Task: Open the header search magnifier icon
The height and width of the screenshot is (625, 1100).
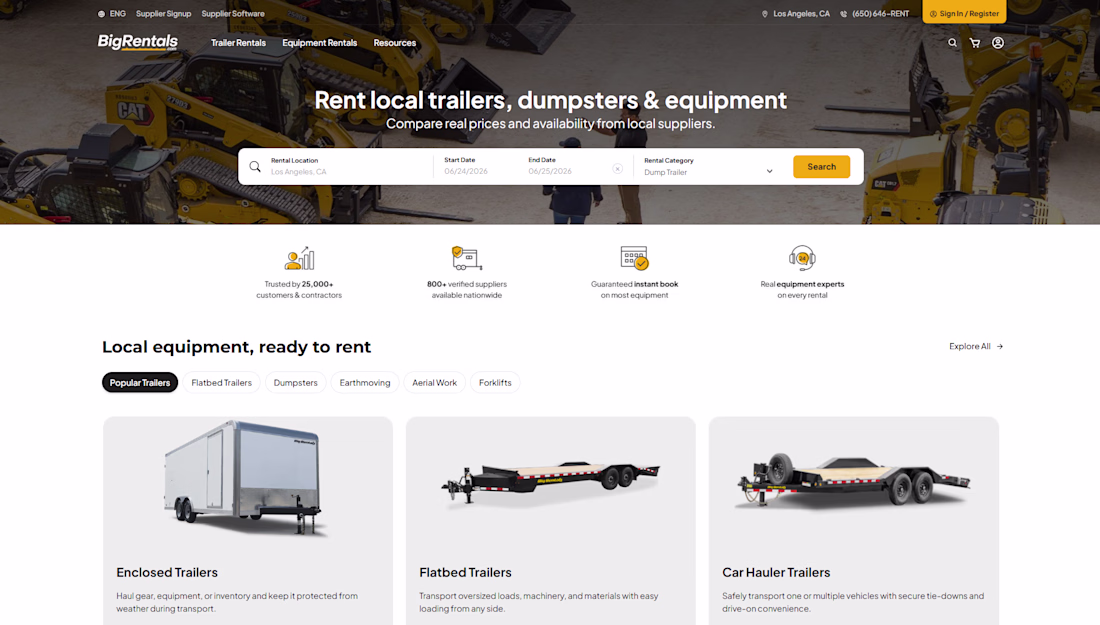Action: click(952, 43)
